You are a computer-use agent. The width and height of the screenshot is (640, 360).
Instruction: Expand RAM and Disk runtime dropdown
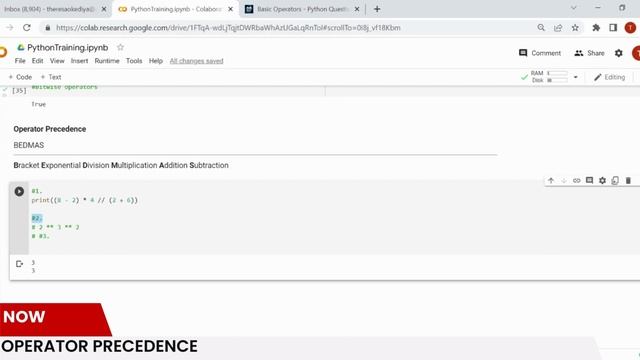pyautogui.click(x=576, y=77)
